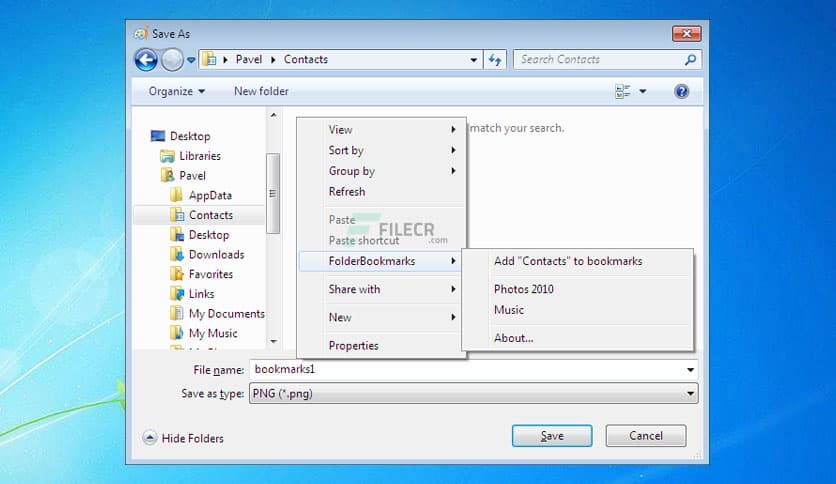Image resolution: width=836 pixels, height=484 pixels.
Task: Open the Music bookmark
Action: [578, 310]
